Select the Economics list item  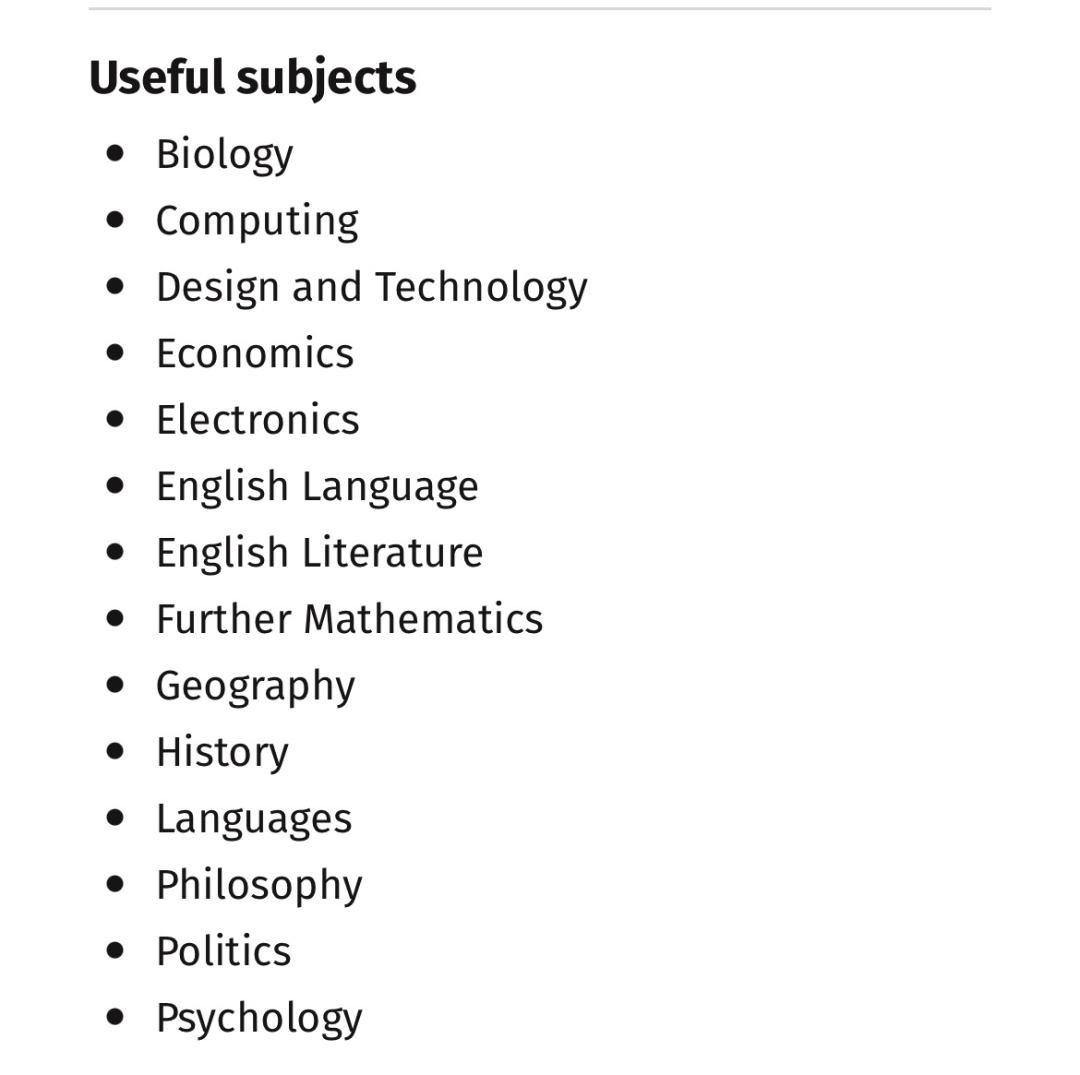[255, 353]
